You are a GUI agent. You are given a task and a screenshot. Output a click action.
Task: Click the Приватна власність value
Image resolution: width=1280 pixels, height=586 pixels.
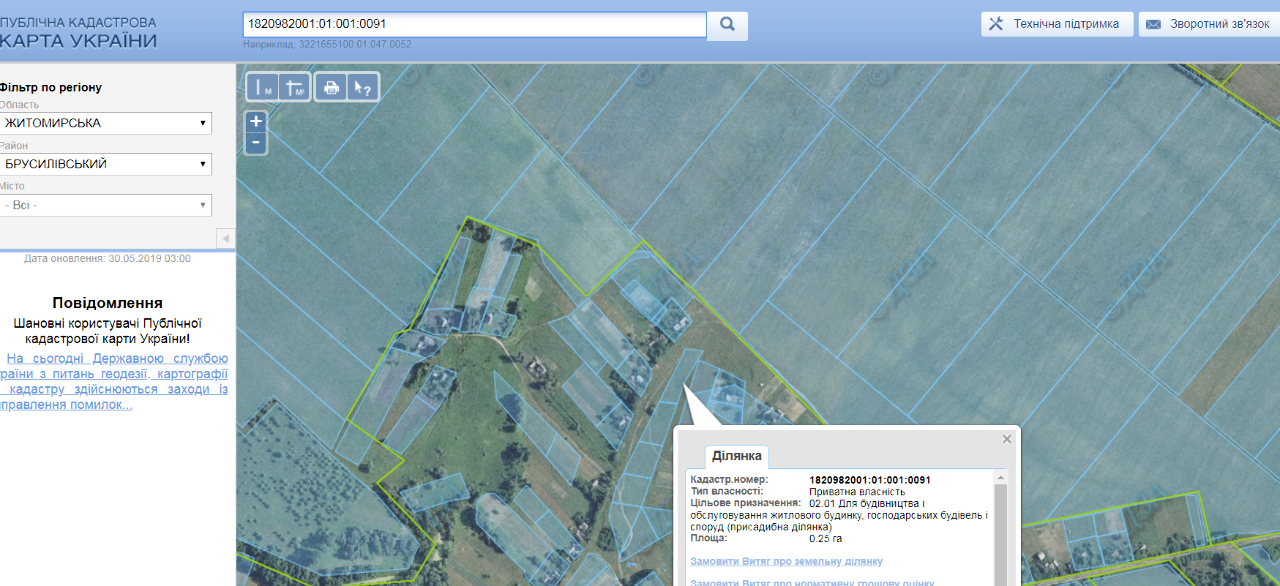pyautogui.click(x=857, y=492)
